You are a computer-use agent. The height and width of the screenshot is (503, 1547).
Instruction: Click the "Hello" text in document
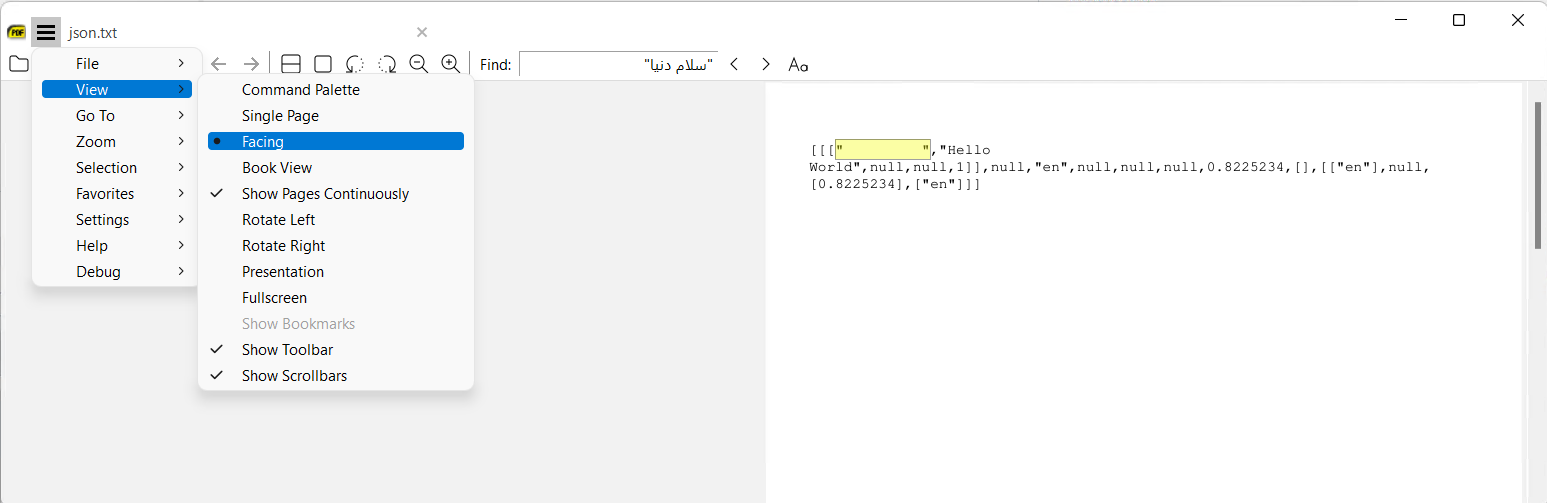point(969,150)
